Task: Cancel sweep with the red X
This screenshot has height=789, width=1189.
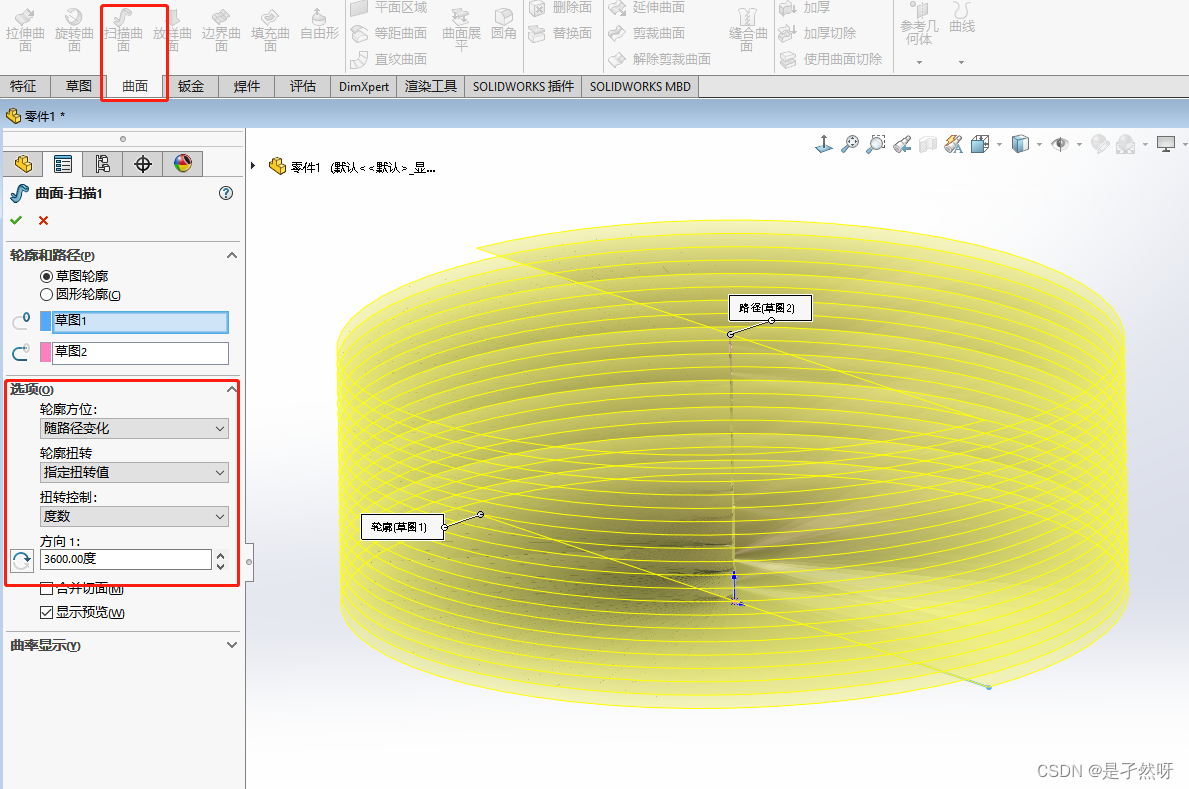Action: (x=43, y=220)
